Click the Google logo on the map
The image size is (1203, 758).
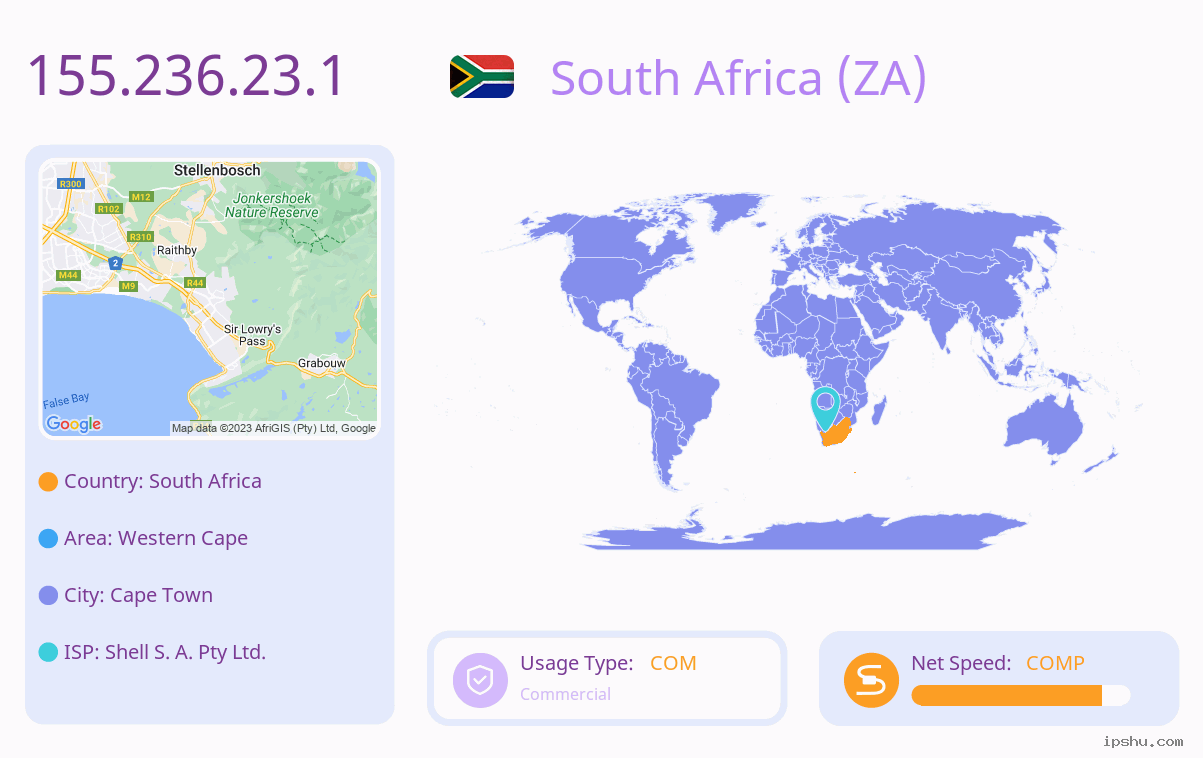point(74,424)
